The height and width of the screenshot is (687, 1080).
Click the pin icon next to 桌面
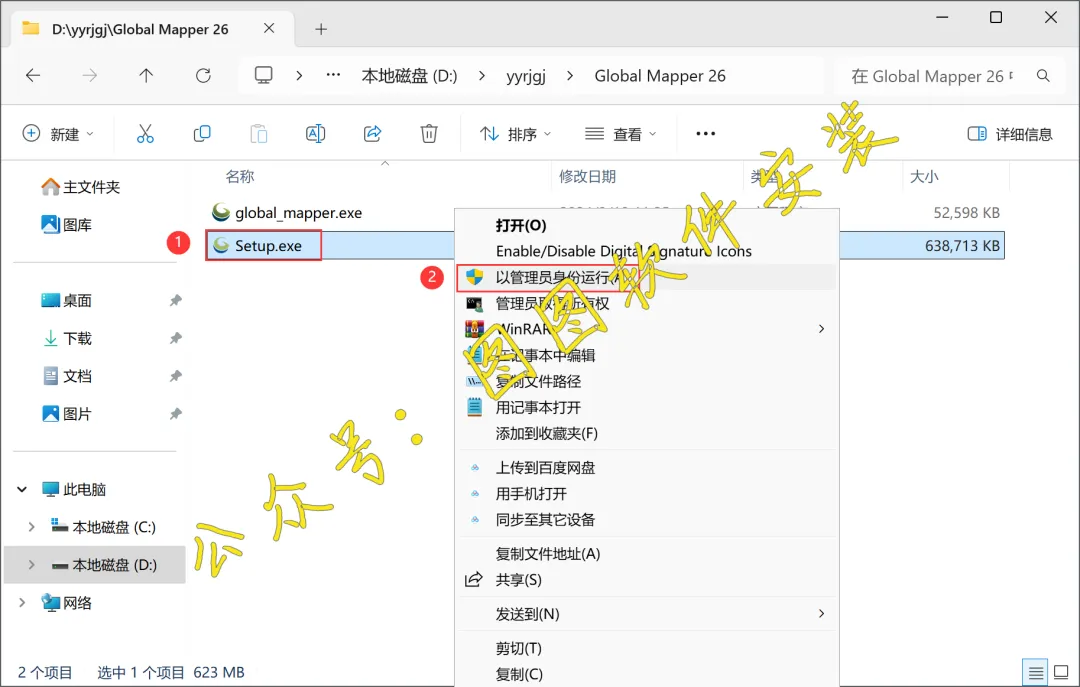tap(176, 300)
